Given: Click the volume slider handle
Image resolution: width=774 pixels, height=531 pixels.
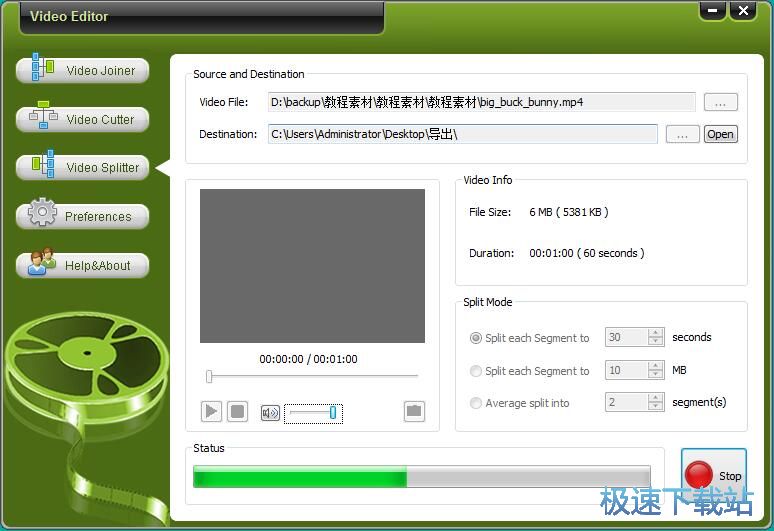Looking at the screenshot, I should click(x=333, y=413).
